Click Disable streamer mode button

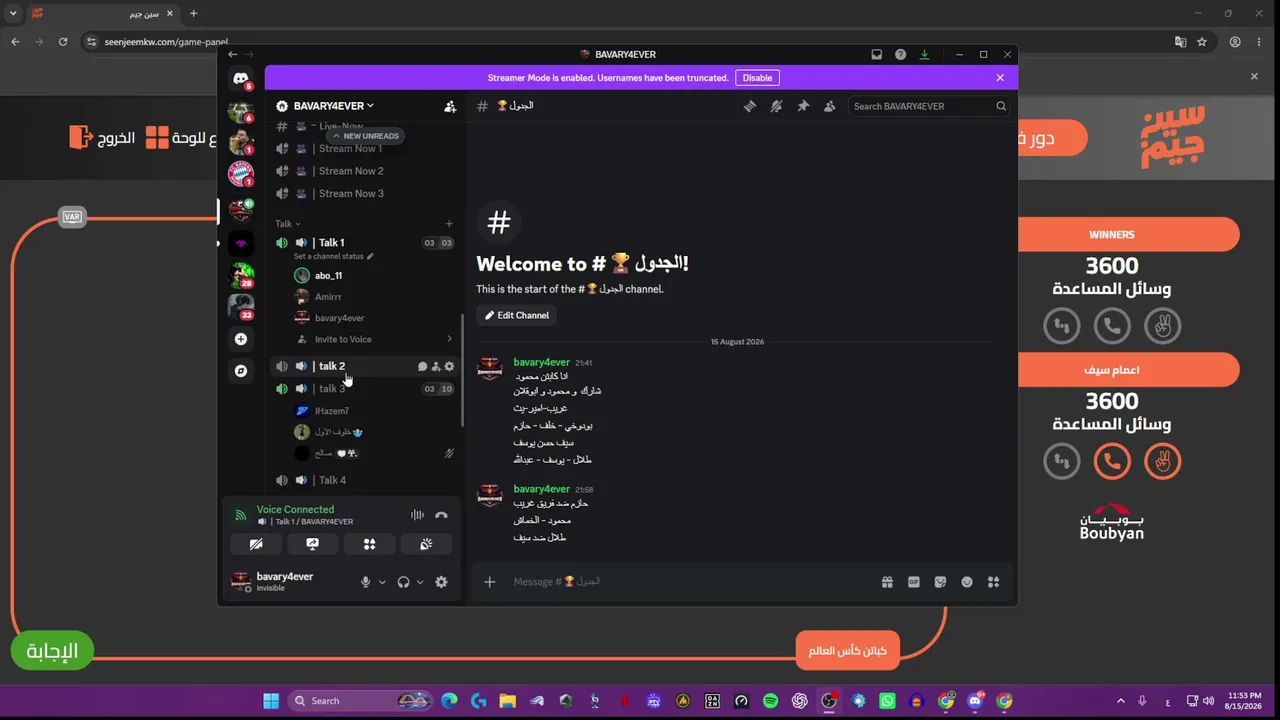point(758,78)
